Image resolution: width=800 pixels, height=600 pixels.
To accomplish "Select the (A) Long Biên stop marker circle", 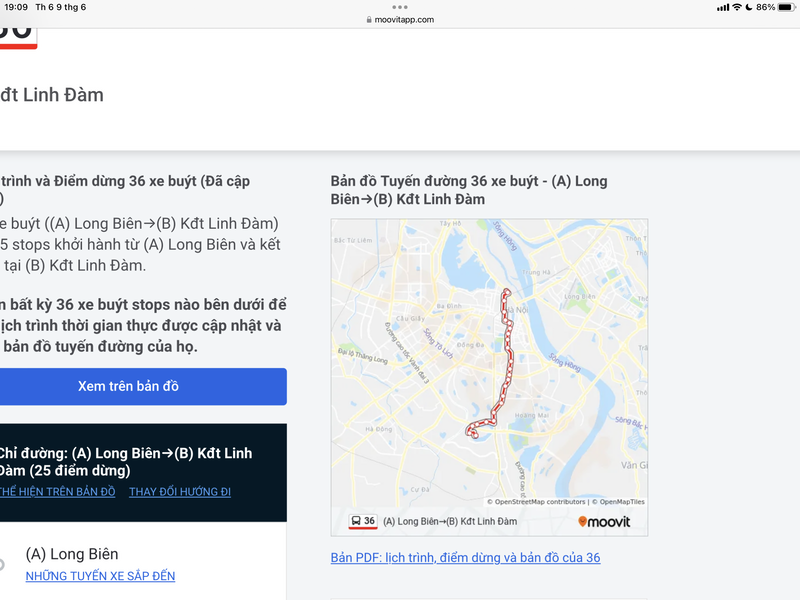I will click(2, 564).
